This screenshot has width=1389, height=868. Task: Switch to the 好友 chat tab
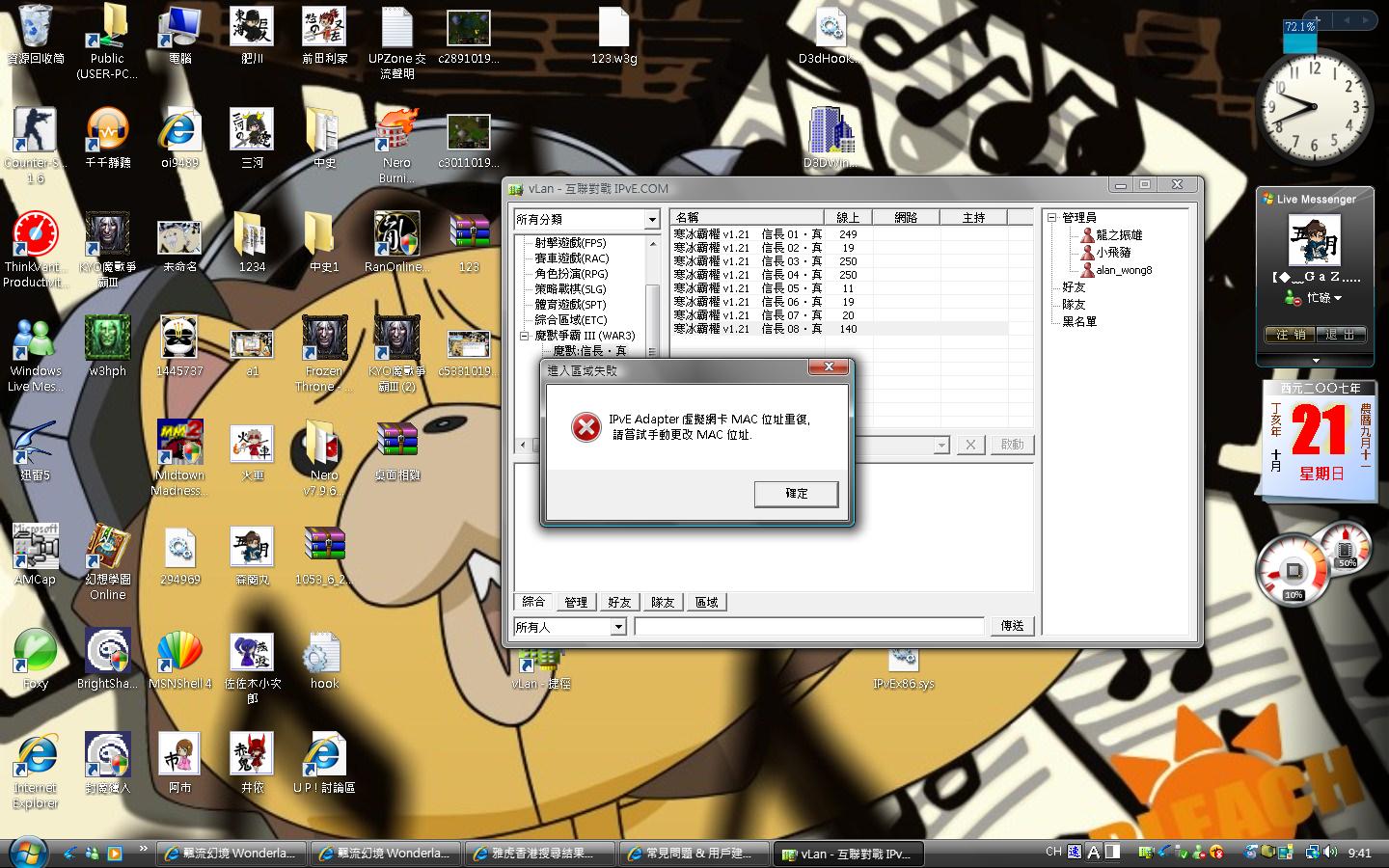tap(619, 603)
